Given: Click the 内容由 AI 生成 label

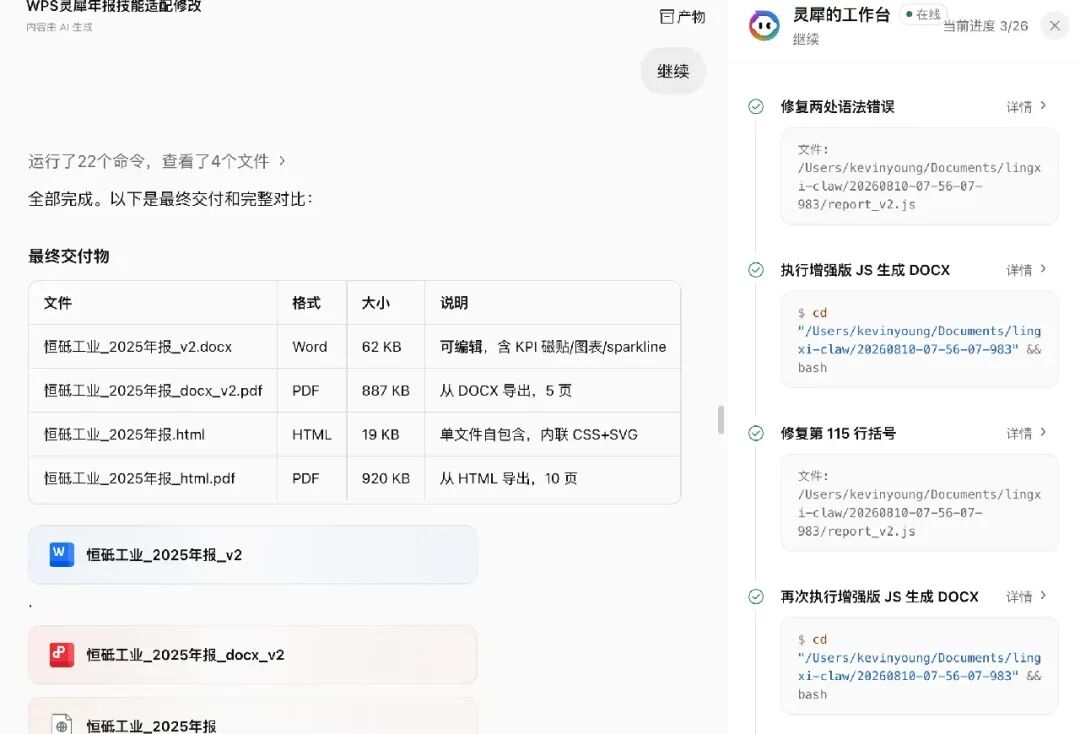Looking at the screenshot, I should coord(59,27).
